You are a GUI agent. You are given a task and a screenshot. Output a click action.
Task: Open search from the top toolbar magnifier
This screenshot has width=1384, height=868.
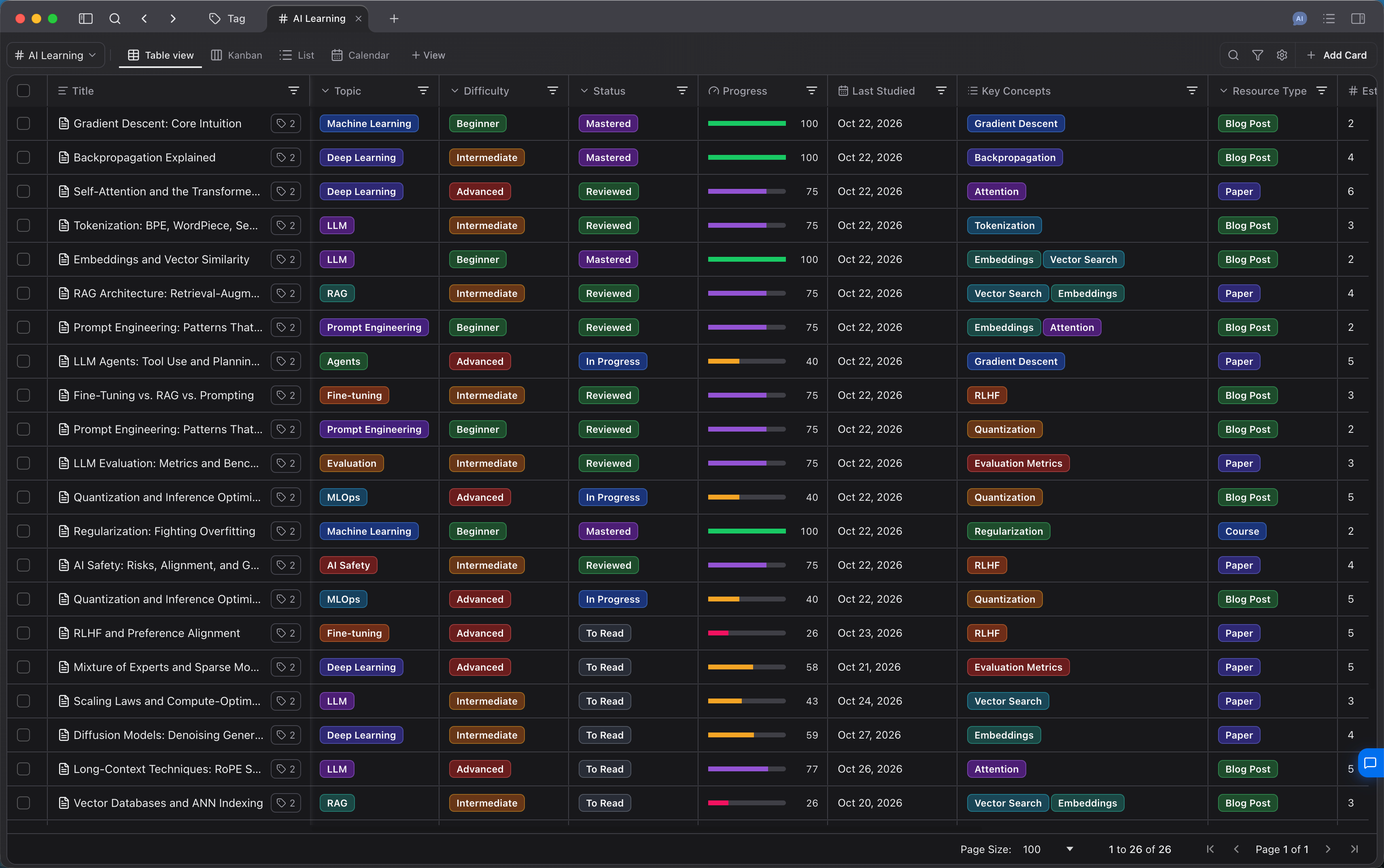point(115,18)
